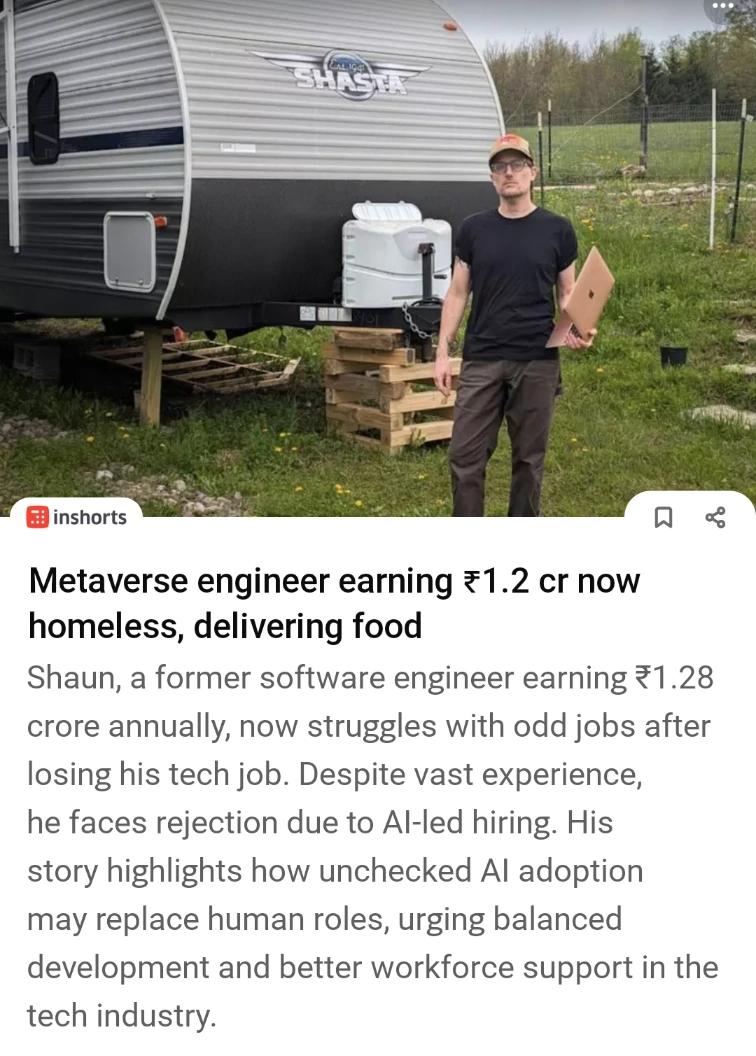The height and width of the screenshot is (1056, 756).
Task: Tap the share icon
Action: (715, 517)
